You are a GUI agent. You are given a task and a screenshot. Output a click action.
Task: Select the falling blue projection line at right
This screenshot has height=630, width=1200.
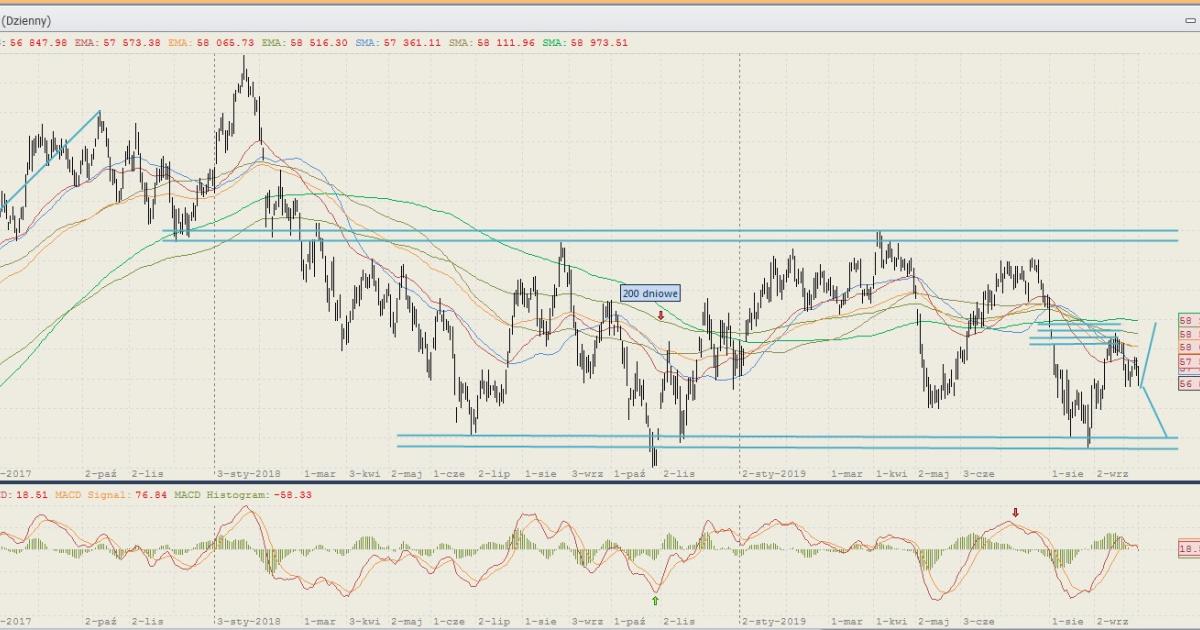[x=1155, y=412]
